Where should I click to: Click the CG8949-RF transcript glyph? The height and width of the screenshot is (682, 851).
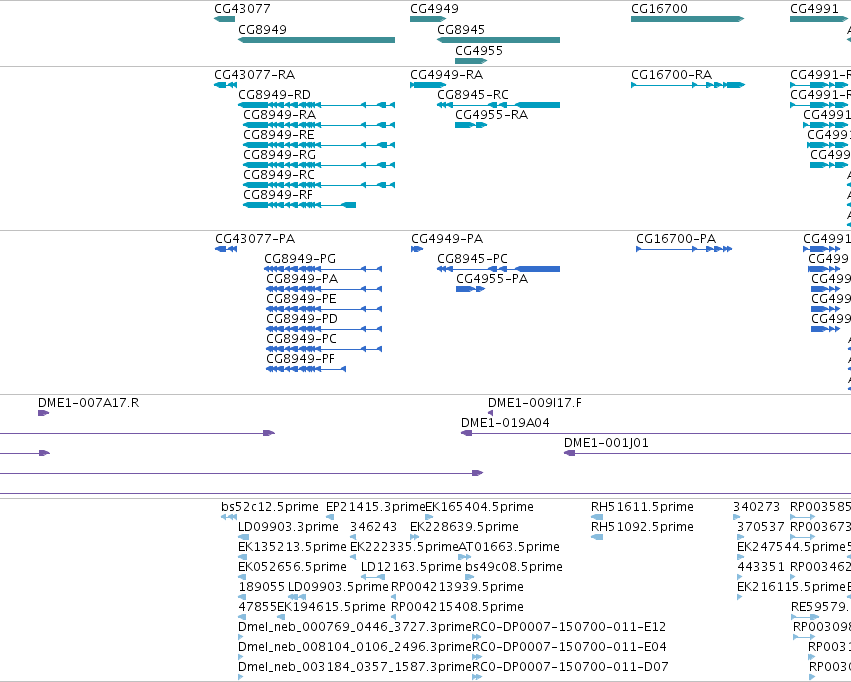pyautogui.click(x=300, y=205)
